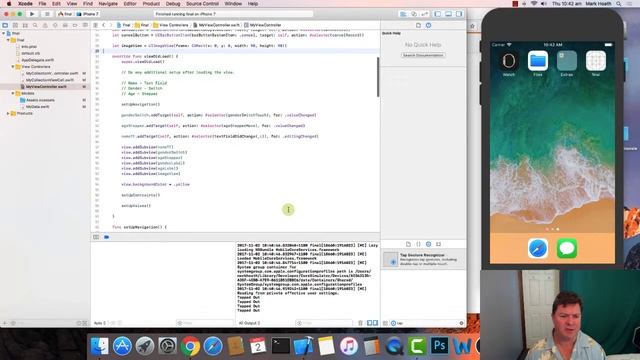The height and width of the screenshot is (360, 640).
Task: Hide the debug area via bar toggle
Action: pos(96,237)
